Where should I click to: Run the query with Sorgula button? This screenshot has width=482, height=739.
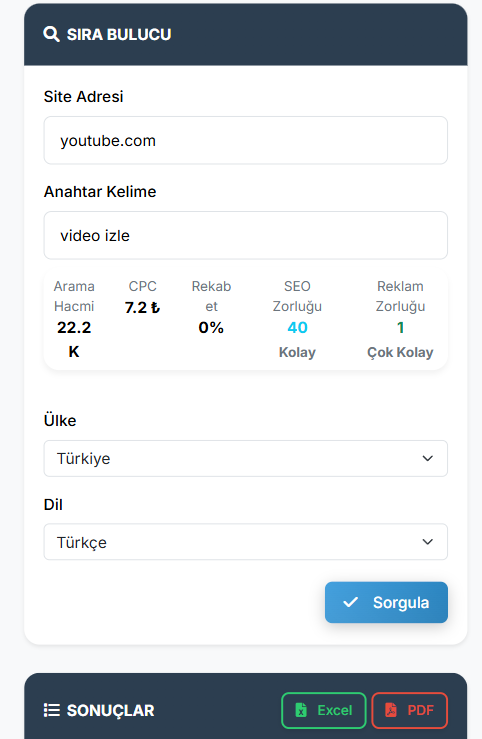pyautogui.click(x=386, y=602)
